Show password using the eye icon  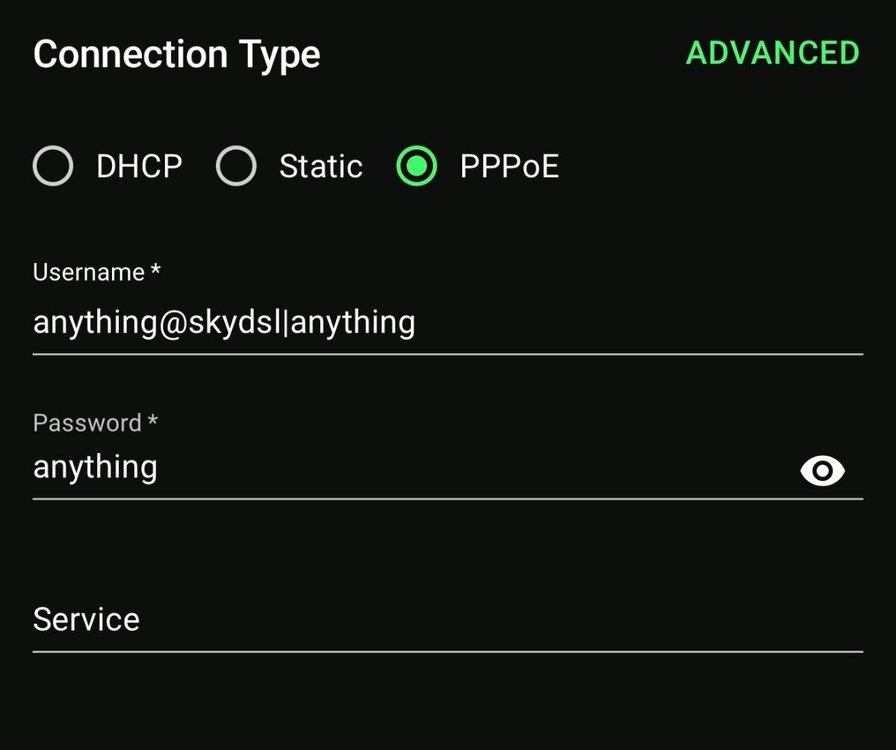822,470
